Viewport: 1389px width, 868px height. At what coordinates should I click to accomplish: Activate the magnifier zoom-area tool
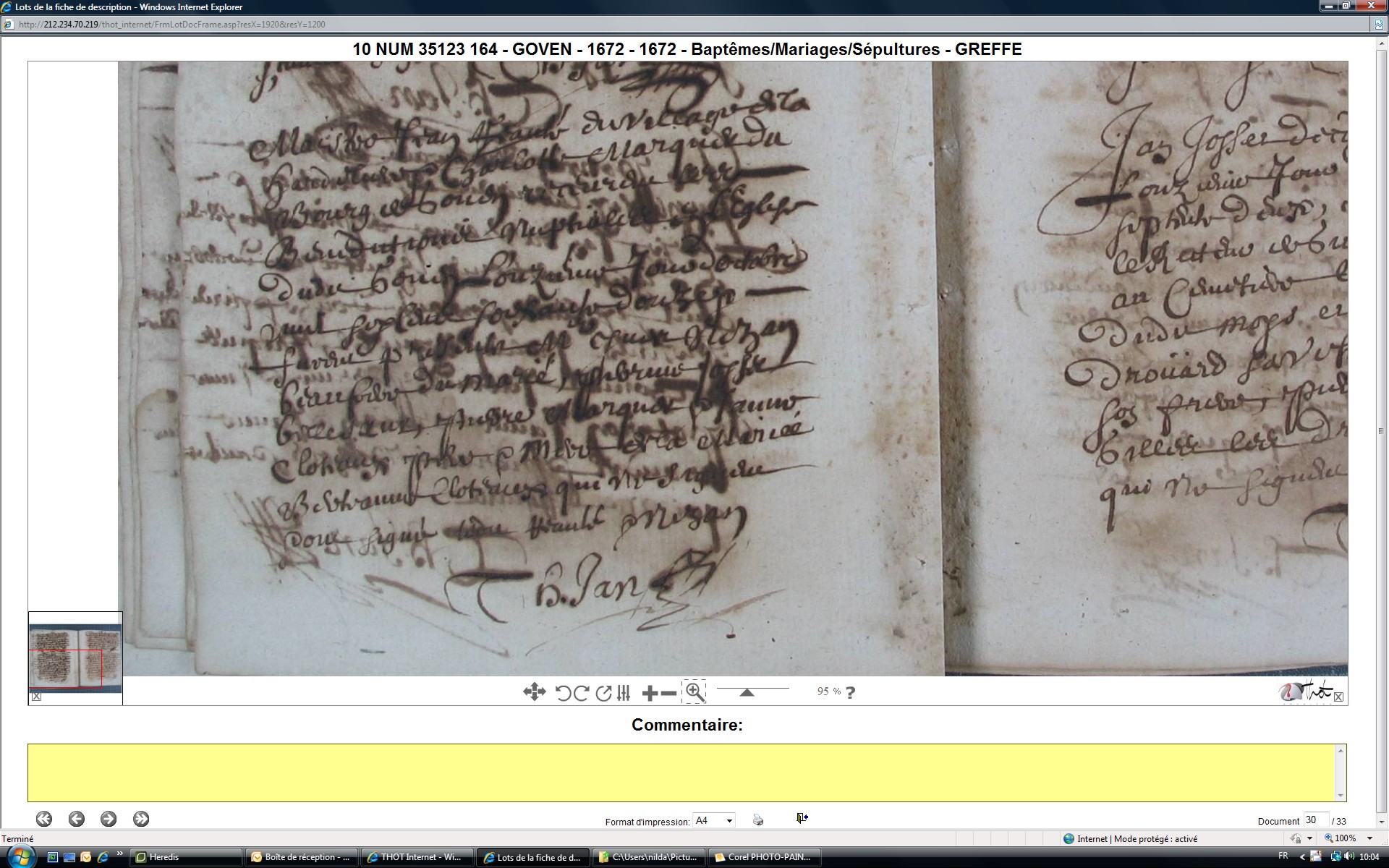694,692
